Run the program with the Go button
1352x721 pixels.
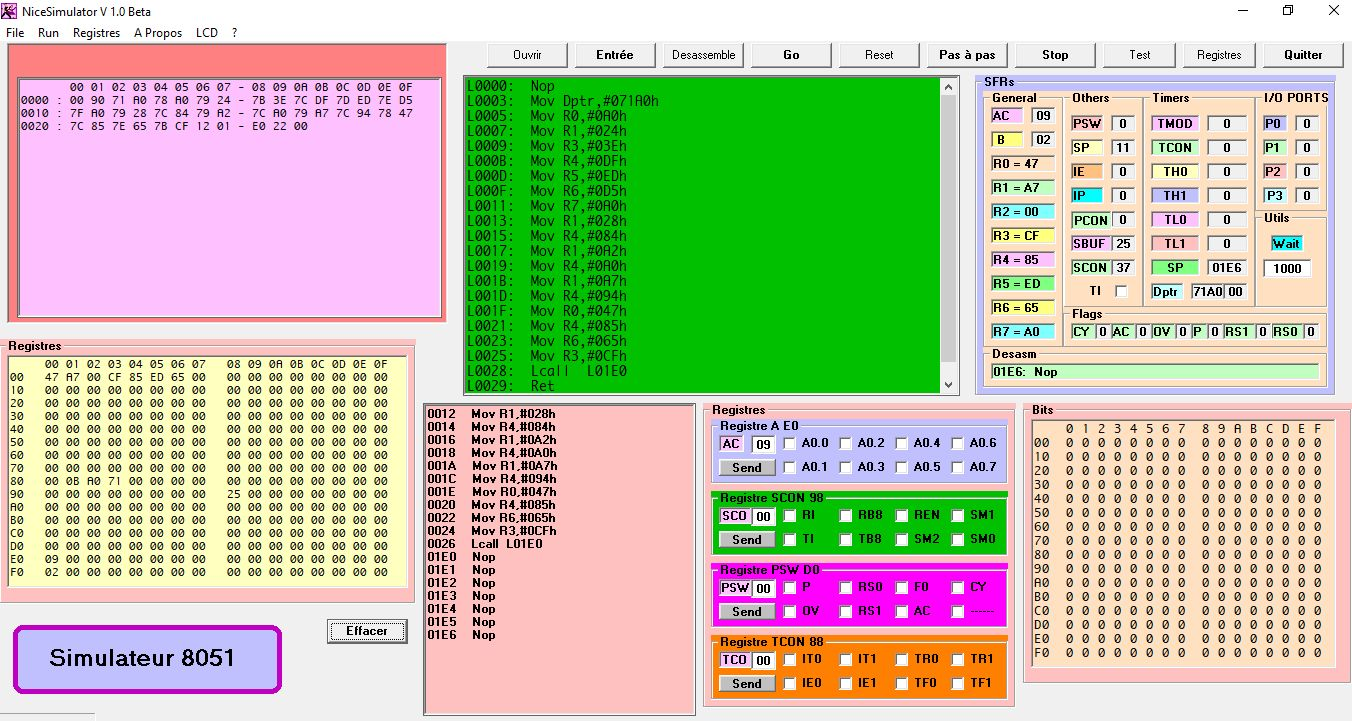(x=791, y=55)
